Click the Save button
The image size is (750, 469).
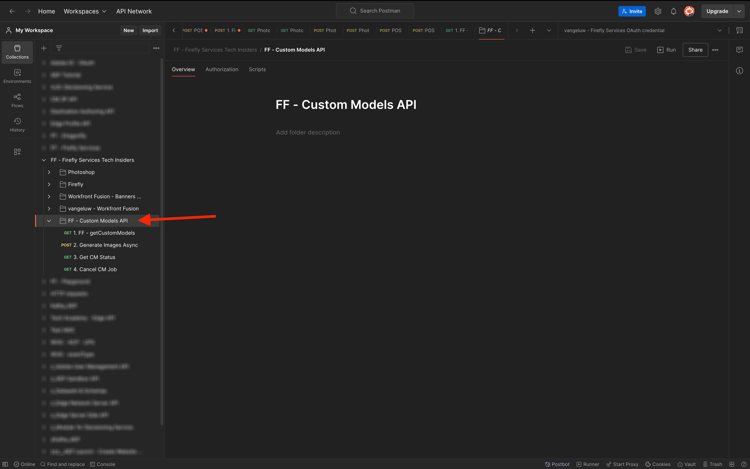pyautogui.click(x=636, y=50)
